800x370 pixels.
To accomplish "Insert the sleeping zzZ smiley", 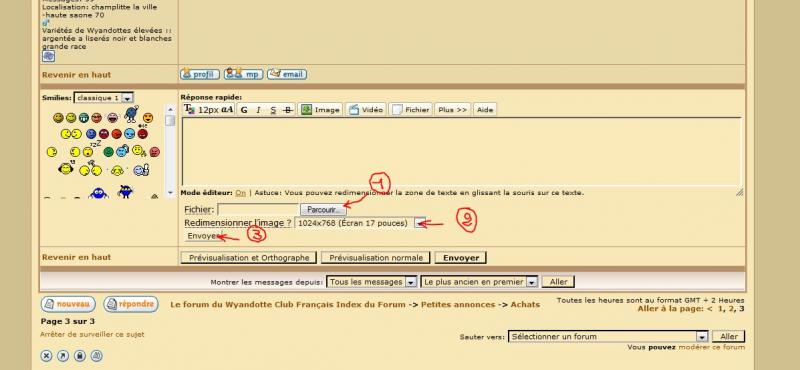I will (x=90, y=150).
